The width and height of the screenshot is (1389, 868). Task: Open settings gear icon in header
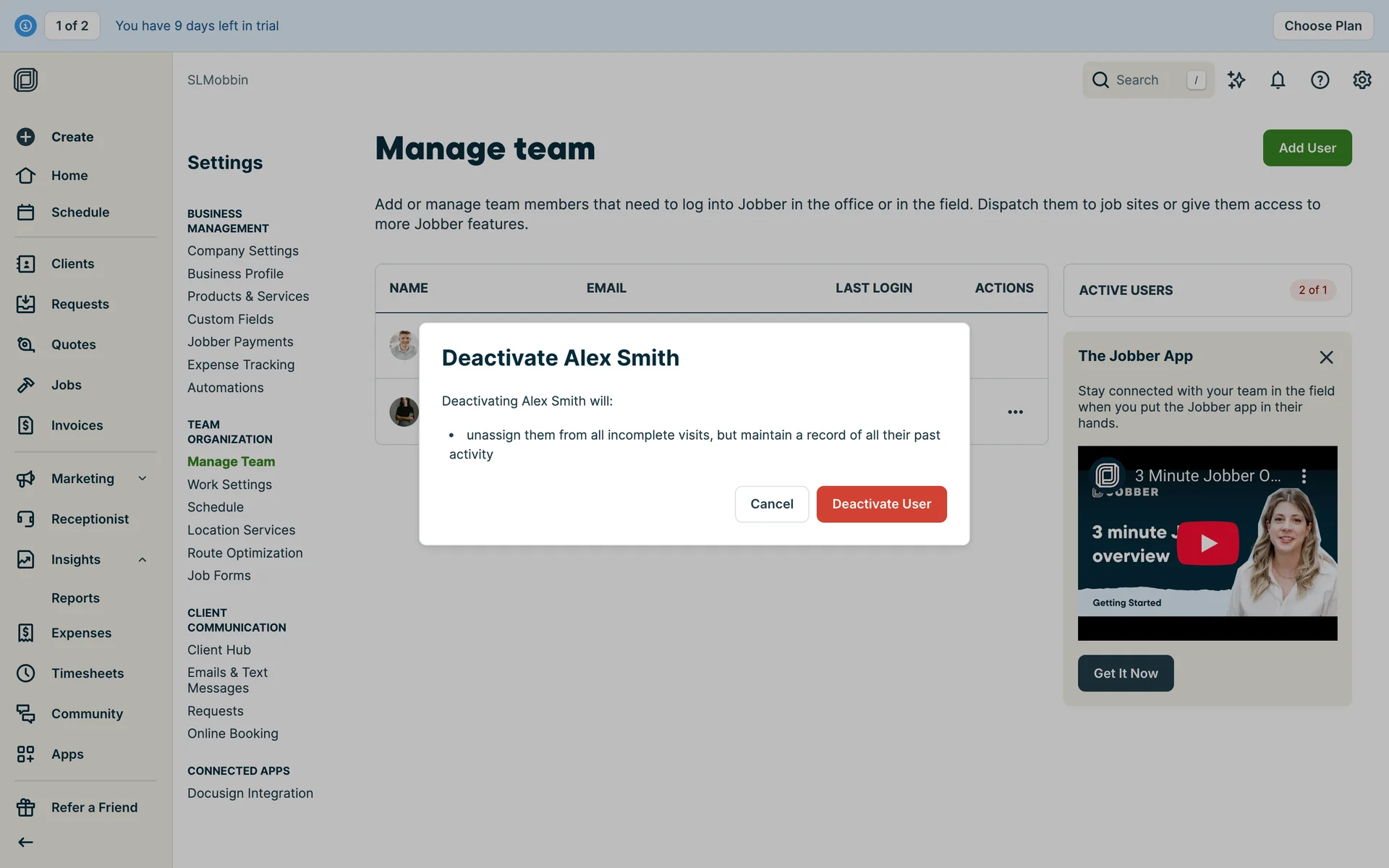click(x=1362, y=80)
